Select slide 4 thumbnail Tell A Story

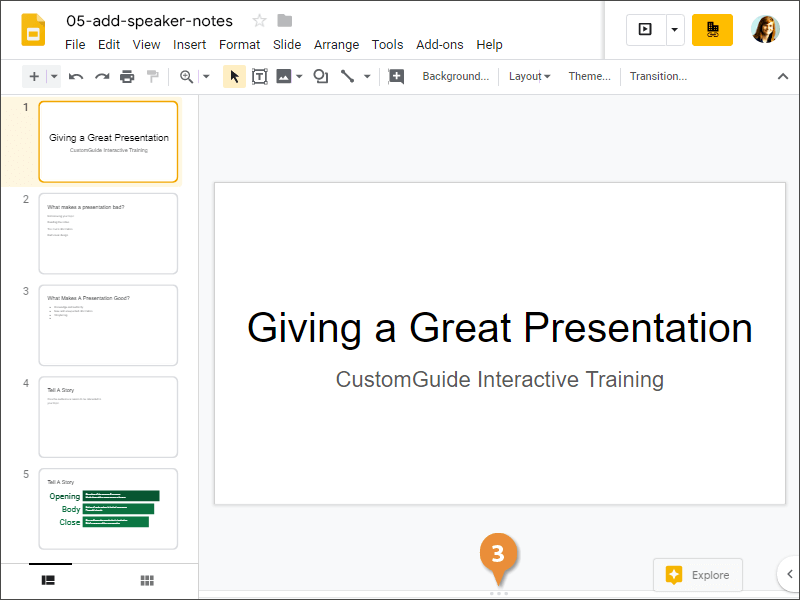(x=108, y=417)
